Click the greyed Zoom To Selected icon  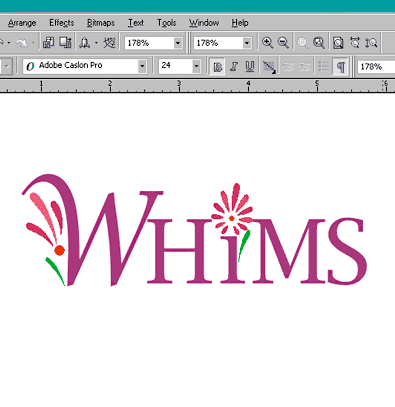point(302,43)
